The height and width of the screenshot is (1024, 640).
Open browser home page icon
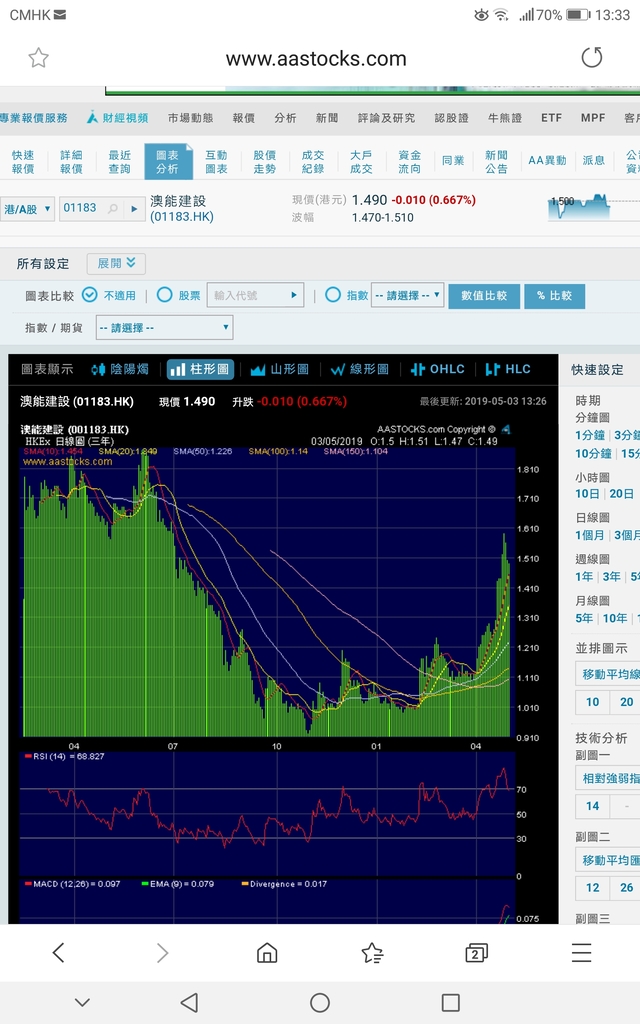[x=267, y=953]
